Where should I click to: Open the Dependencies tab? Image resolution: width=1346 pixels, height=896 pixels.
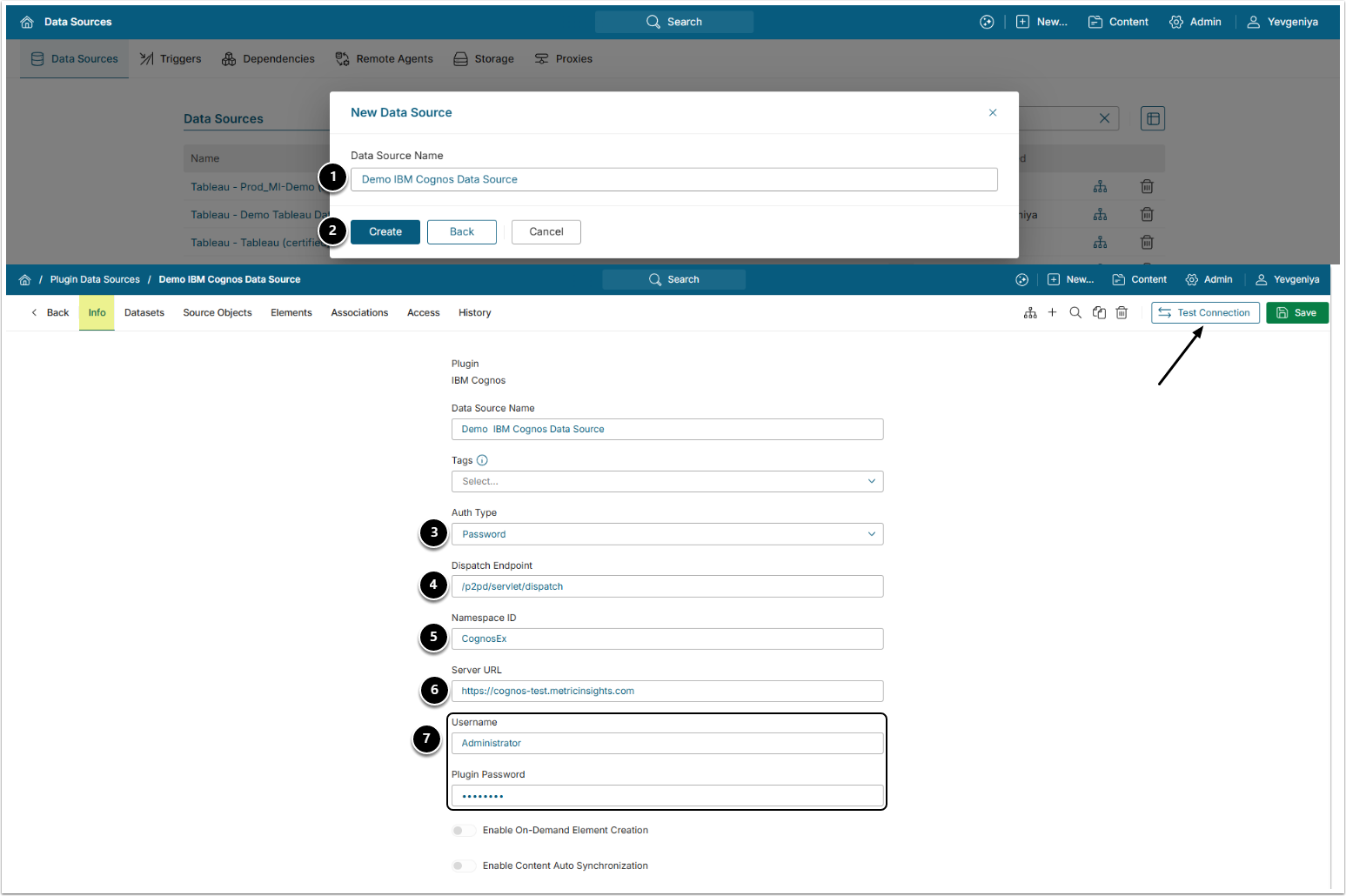pos(268,59)
